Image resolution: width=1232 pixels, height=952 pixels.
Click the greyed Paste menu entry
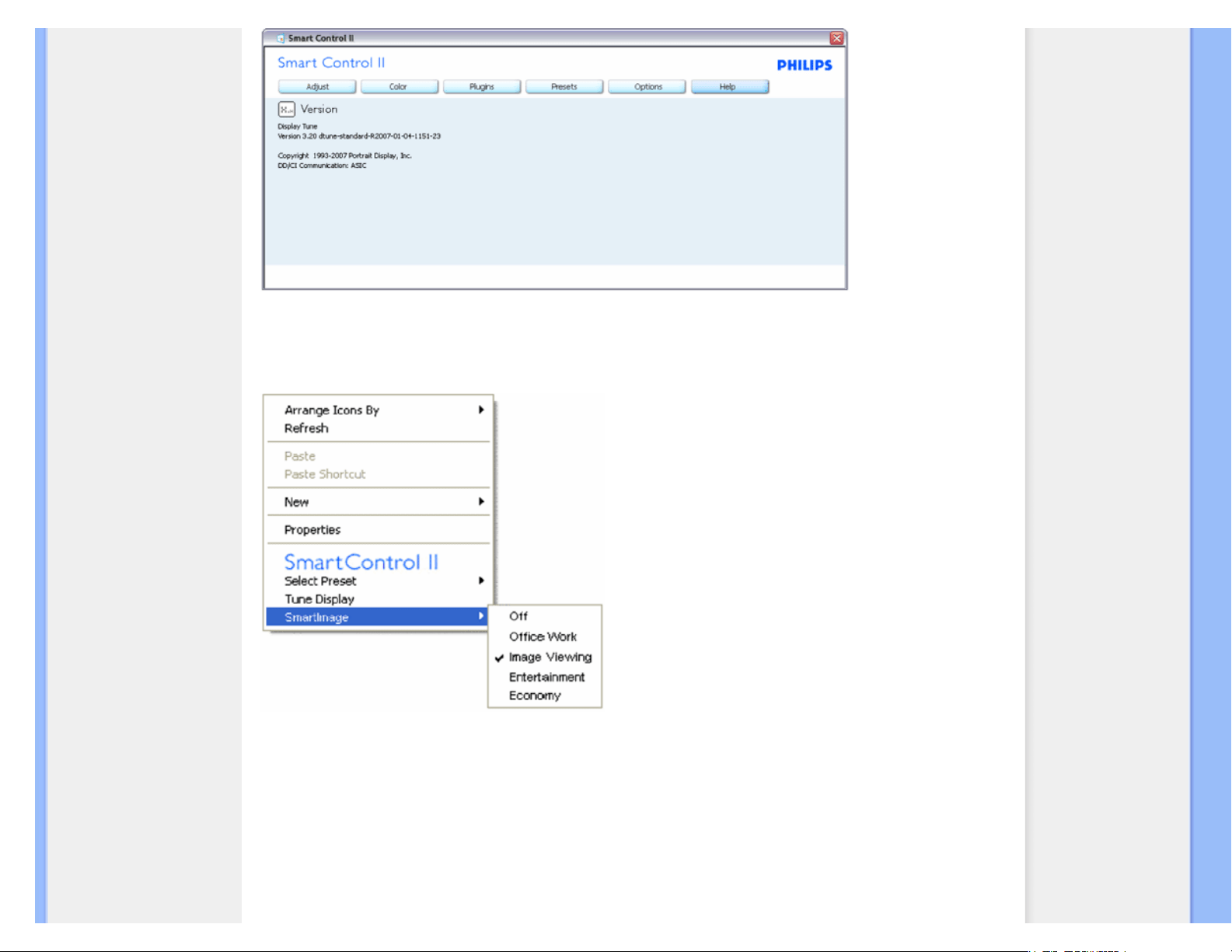[379, 456]
